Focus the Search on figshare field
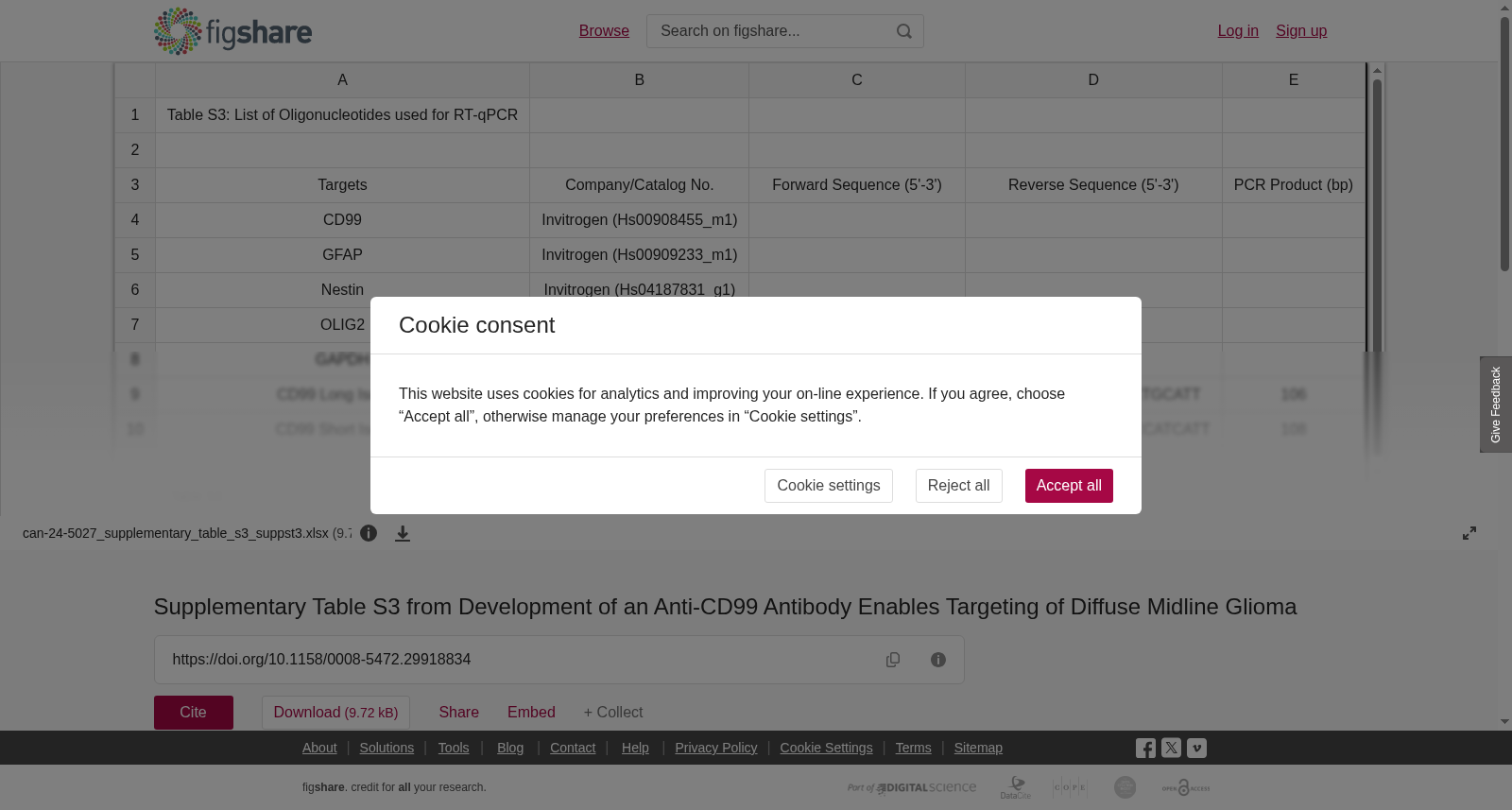This screenshot has width=1512, height=810. coord(770,31)
